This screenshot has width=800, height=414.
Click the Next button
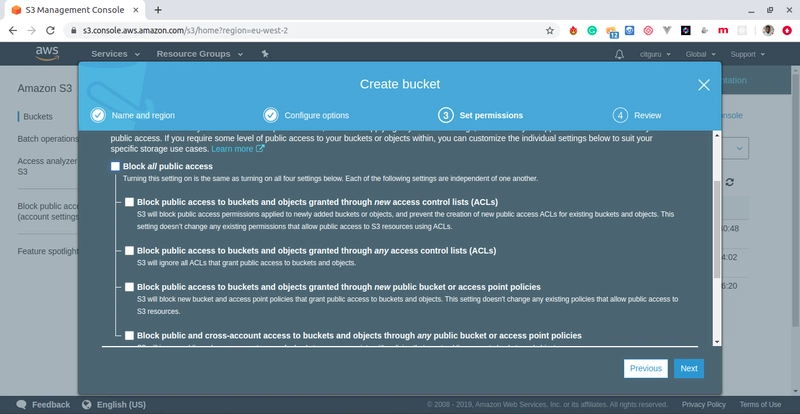click(x=688, y=369)
